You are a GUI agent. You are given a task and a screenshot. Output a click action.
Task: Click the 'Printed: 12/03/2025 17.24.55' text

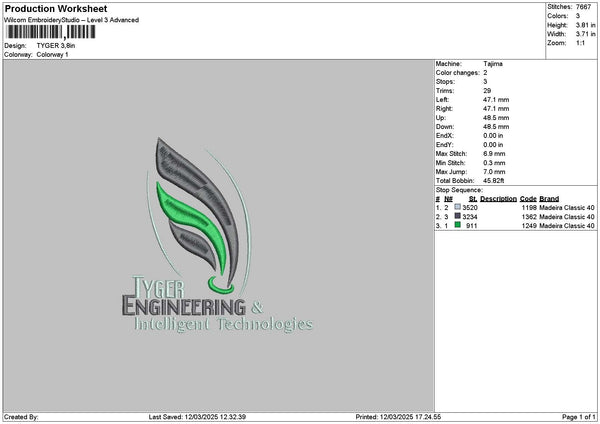(x=398, y=417)
